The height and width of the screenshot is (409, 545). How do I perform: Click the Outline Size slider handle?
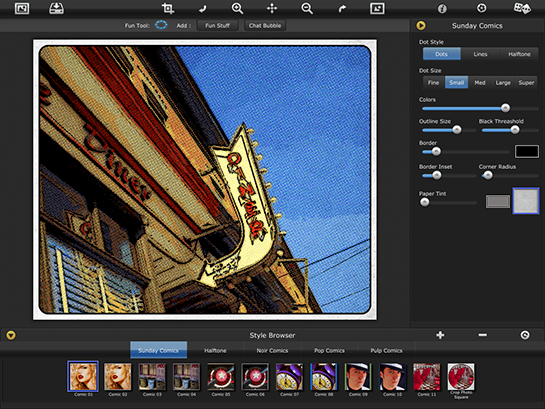point(457,130)
